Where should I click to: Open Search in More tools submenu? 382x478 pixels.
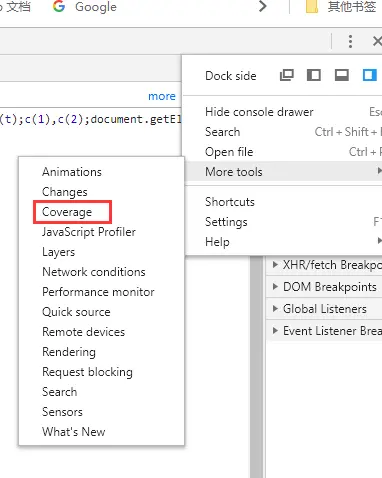pos(102,392)
